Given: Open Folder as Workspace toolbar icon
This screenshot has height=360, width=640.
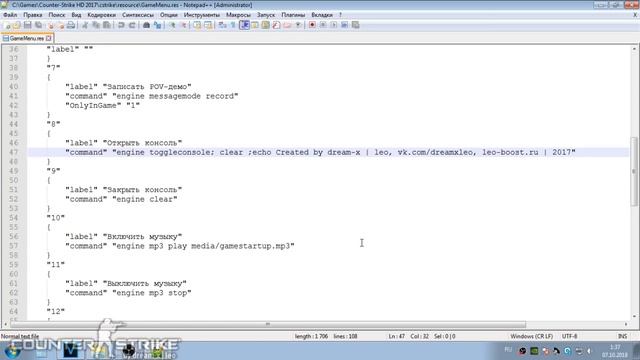Looking at the screenshot, I should (x=287, y=25).
